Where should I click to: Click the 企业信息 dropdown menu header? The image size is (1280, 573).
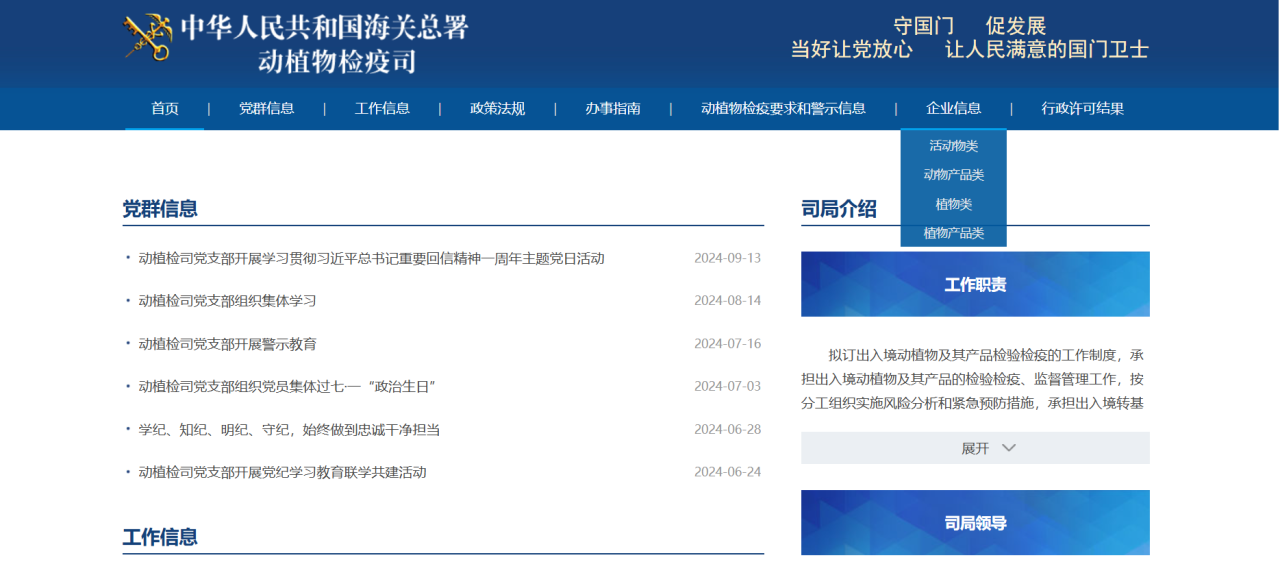(953, 109)
